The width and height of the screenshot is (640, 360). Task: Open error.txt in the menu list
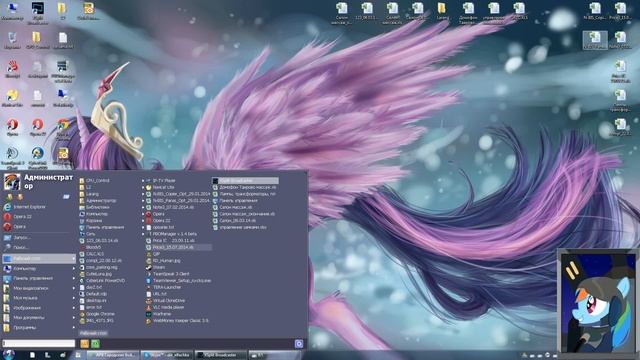[91, 307]
